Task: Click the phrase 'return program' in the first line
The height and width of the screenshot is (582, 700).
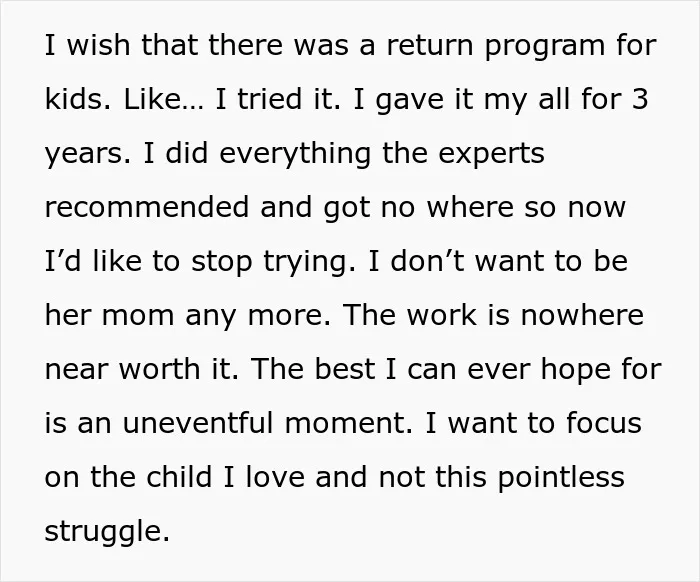Action: tap(495, 46)
